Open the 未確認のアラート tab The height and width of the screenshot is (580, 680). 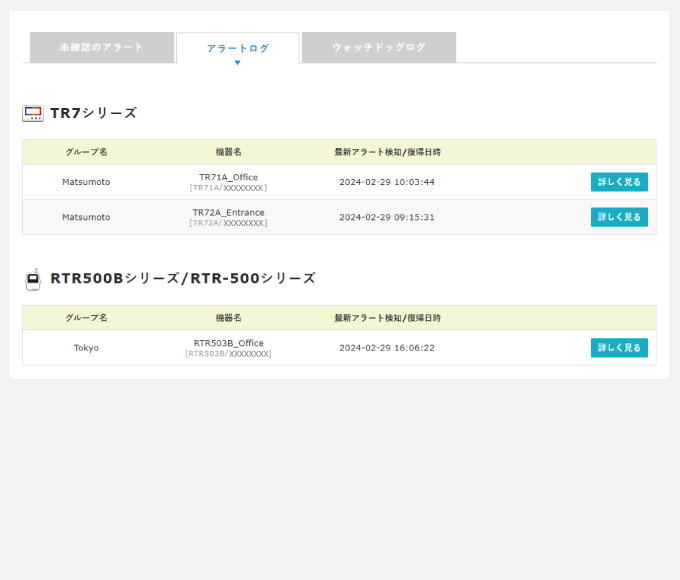pyautogui.click(x=101, y=47)
